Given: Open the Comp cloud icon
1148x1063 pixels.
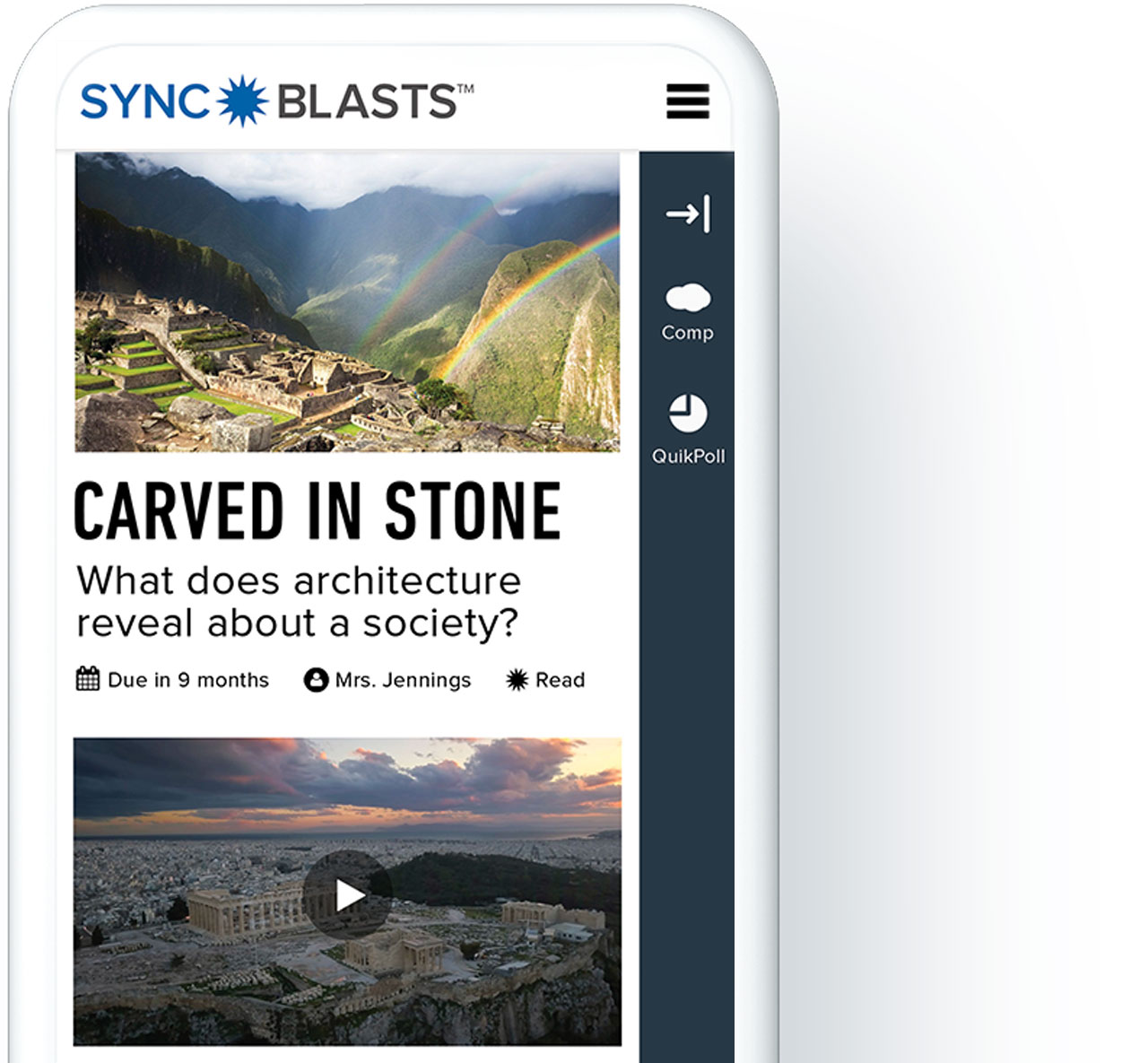Looking at the screenshot, I should tap(688, 297).
